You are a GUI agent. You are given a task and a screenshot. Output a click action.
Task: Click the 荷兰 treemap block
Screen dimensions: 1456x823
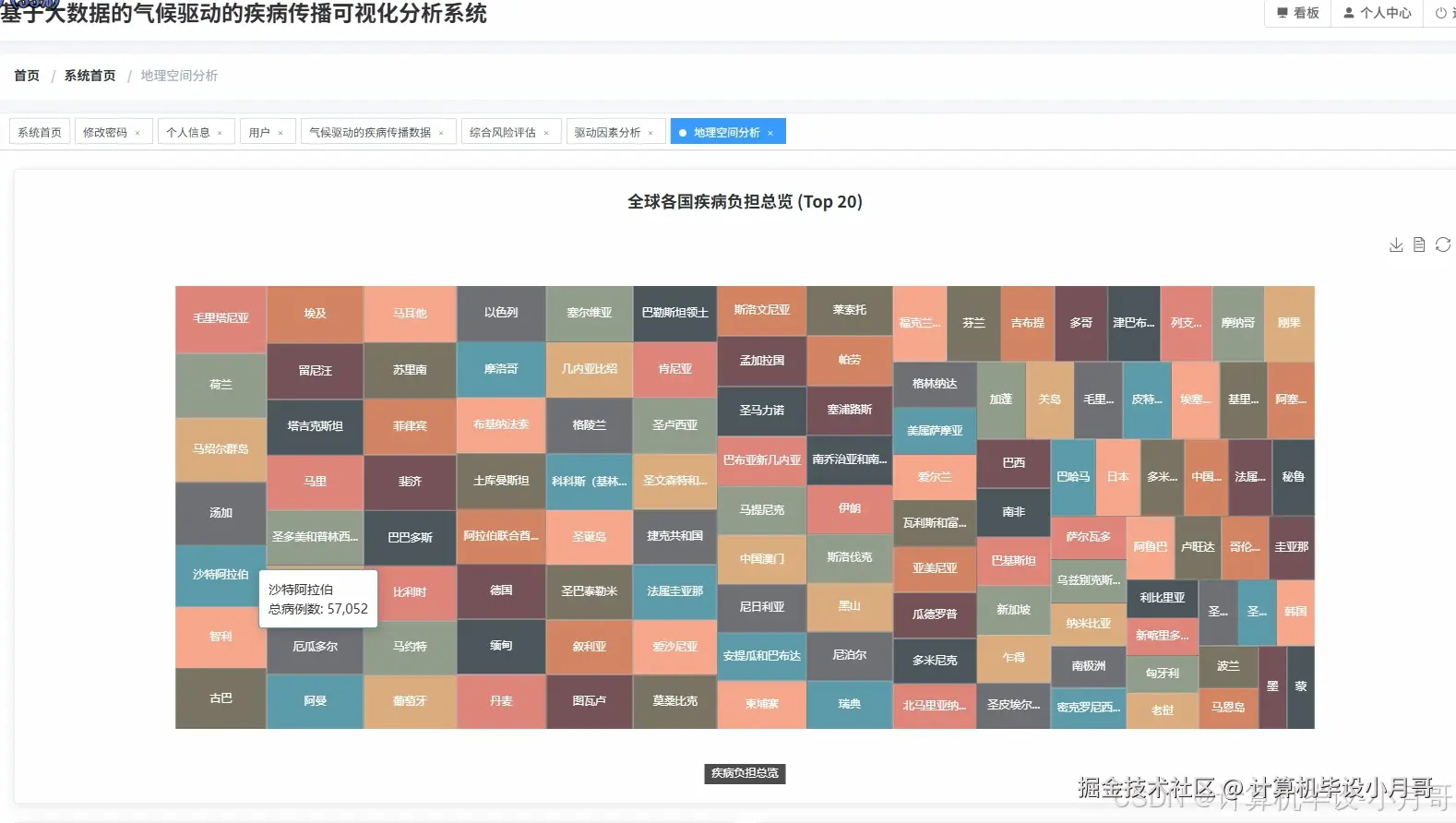(x=221, y=385)
